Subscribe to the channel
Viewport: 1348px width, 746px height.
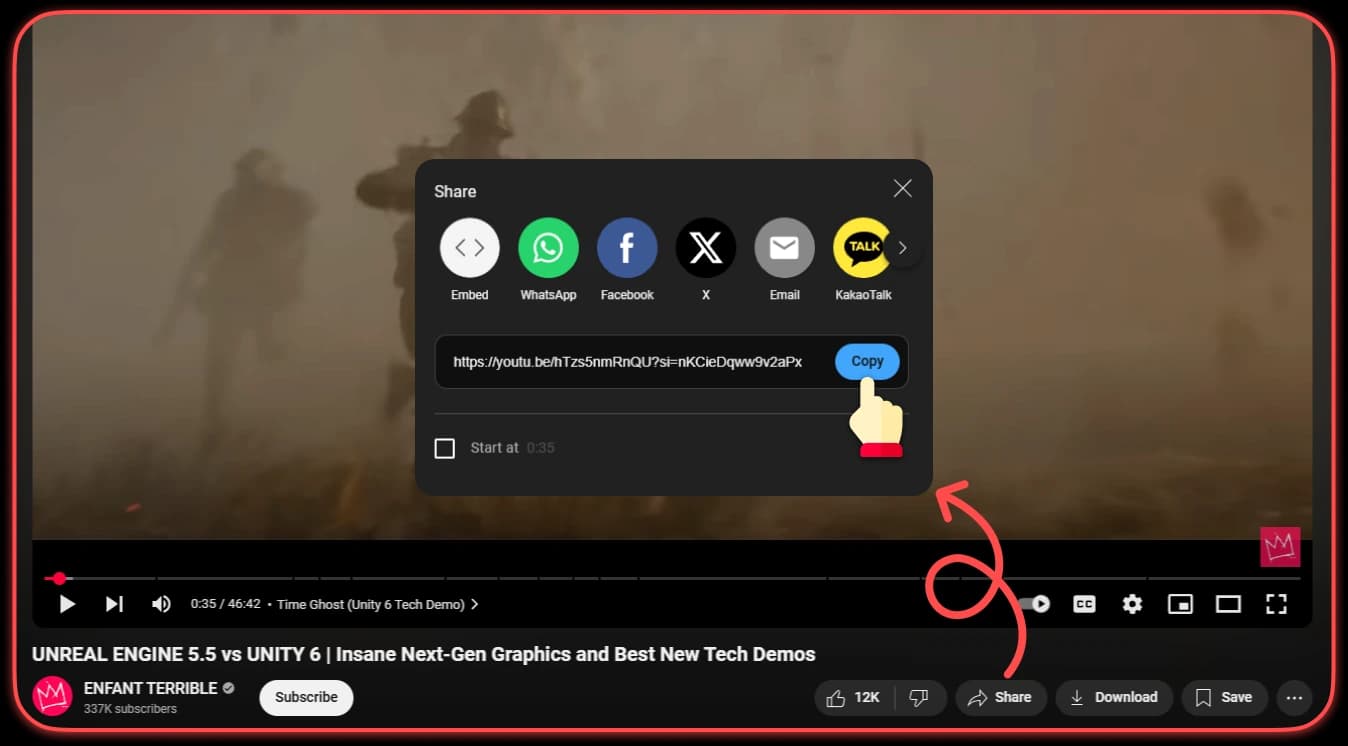306,697
